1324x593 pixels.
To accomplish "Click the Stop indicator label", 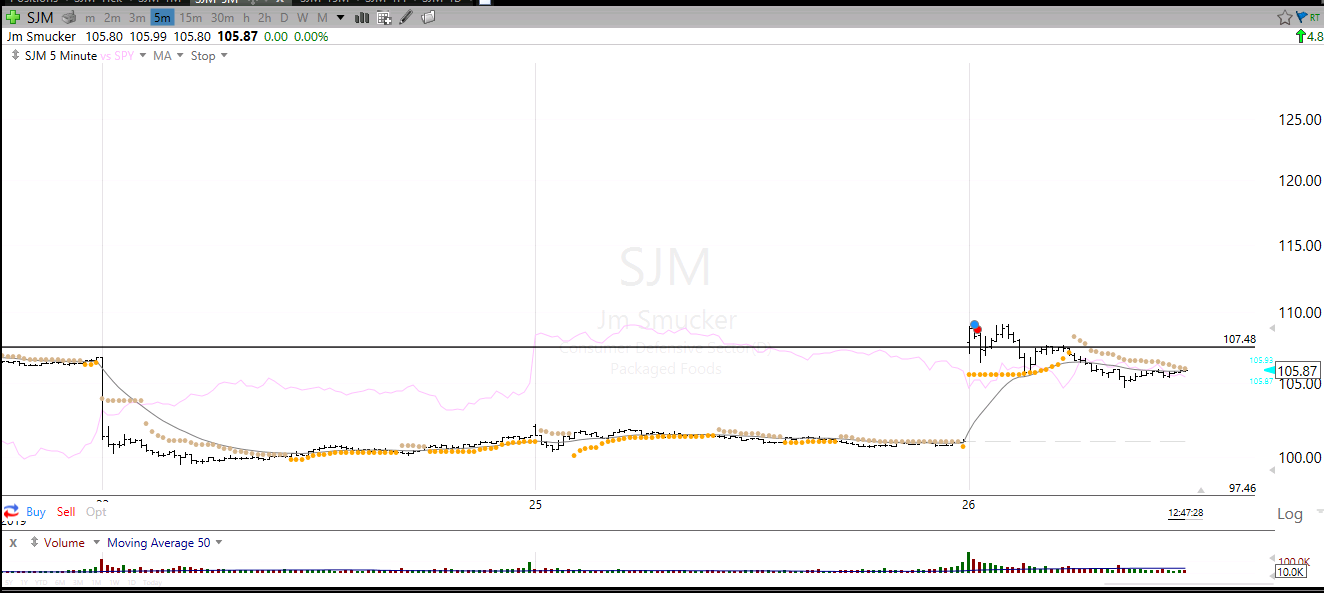I will [x=203, y=56].
